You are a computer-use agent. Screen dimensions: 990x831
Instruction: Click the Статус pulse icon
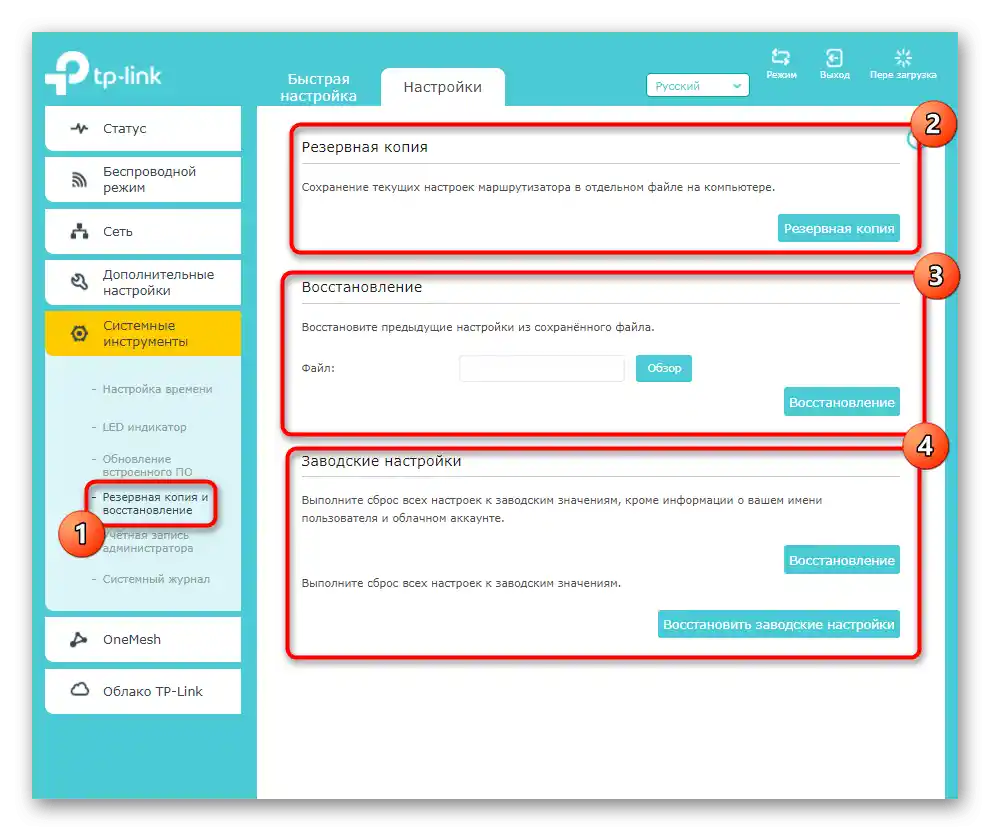pos(80,128)
